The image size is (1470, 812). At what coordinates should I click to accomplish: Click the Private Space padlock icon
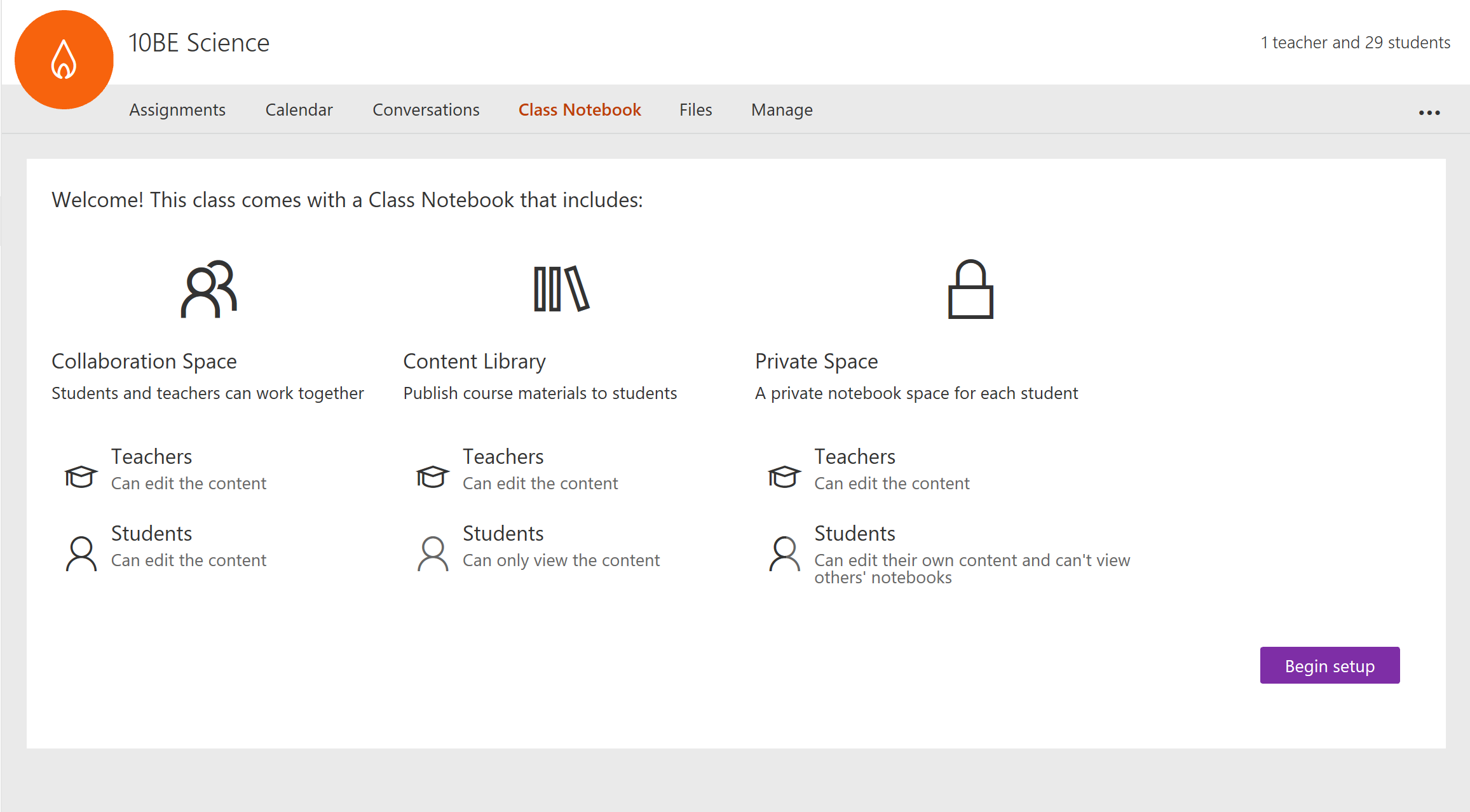tap(970, 289)
